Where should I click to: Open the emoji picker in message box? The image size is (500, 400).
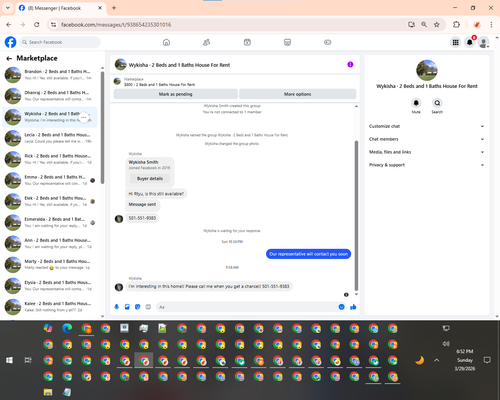341,307
